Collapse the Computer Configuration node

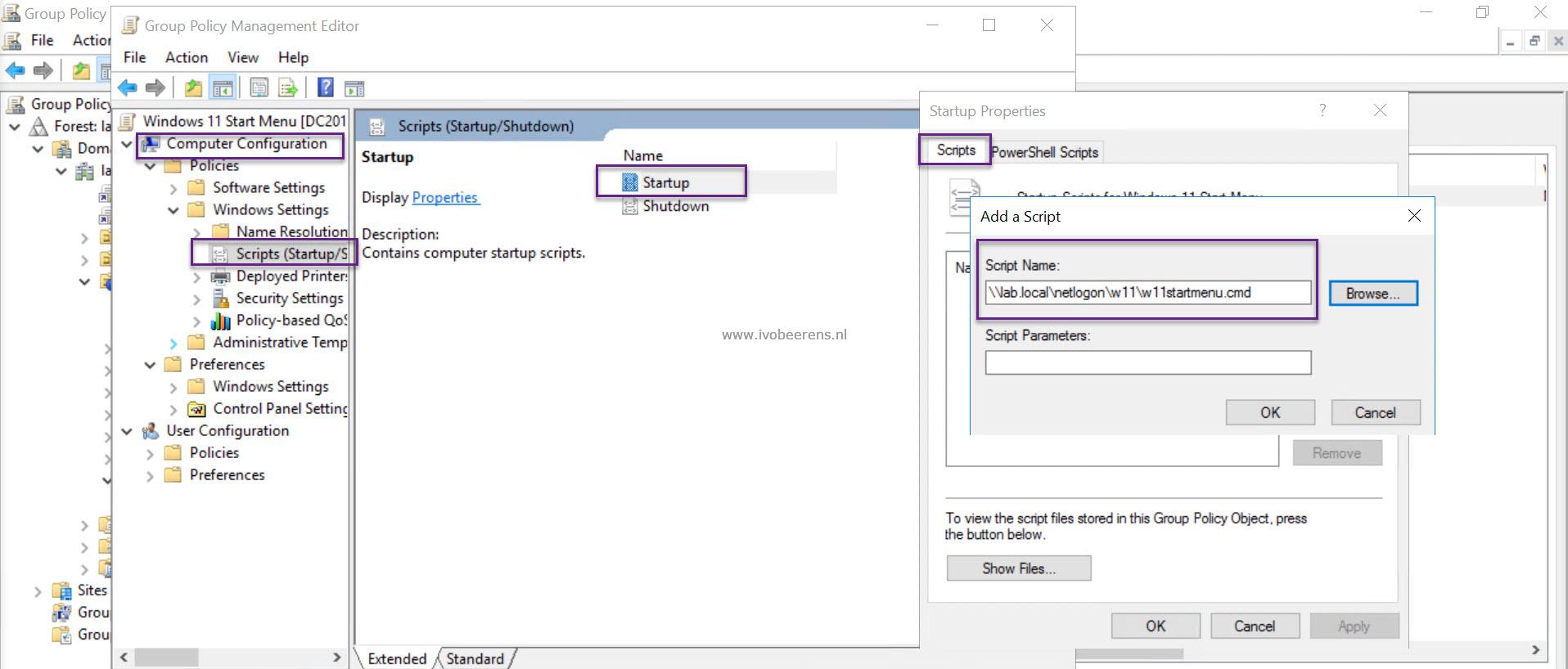pyautogui.click(x=127, y=144)
